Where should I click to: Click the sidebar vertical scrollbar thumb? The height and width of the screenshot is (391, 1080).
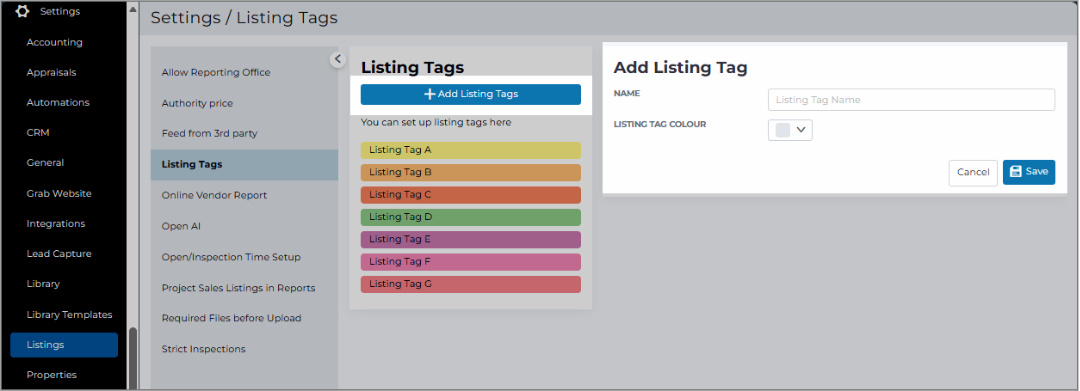(132, 358)
